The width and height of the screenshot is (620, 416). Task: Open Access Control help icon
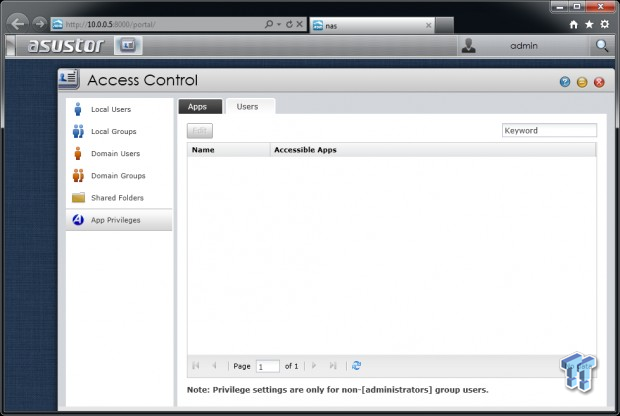[x=565, y=82]
